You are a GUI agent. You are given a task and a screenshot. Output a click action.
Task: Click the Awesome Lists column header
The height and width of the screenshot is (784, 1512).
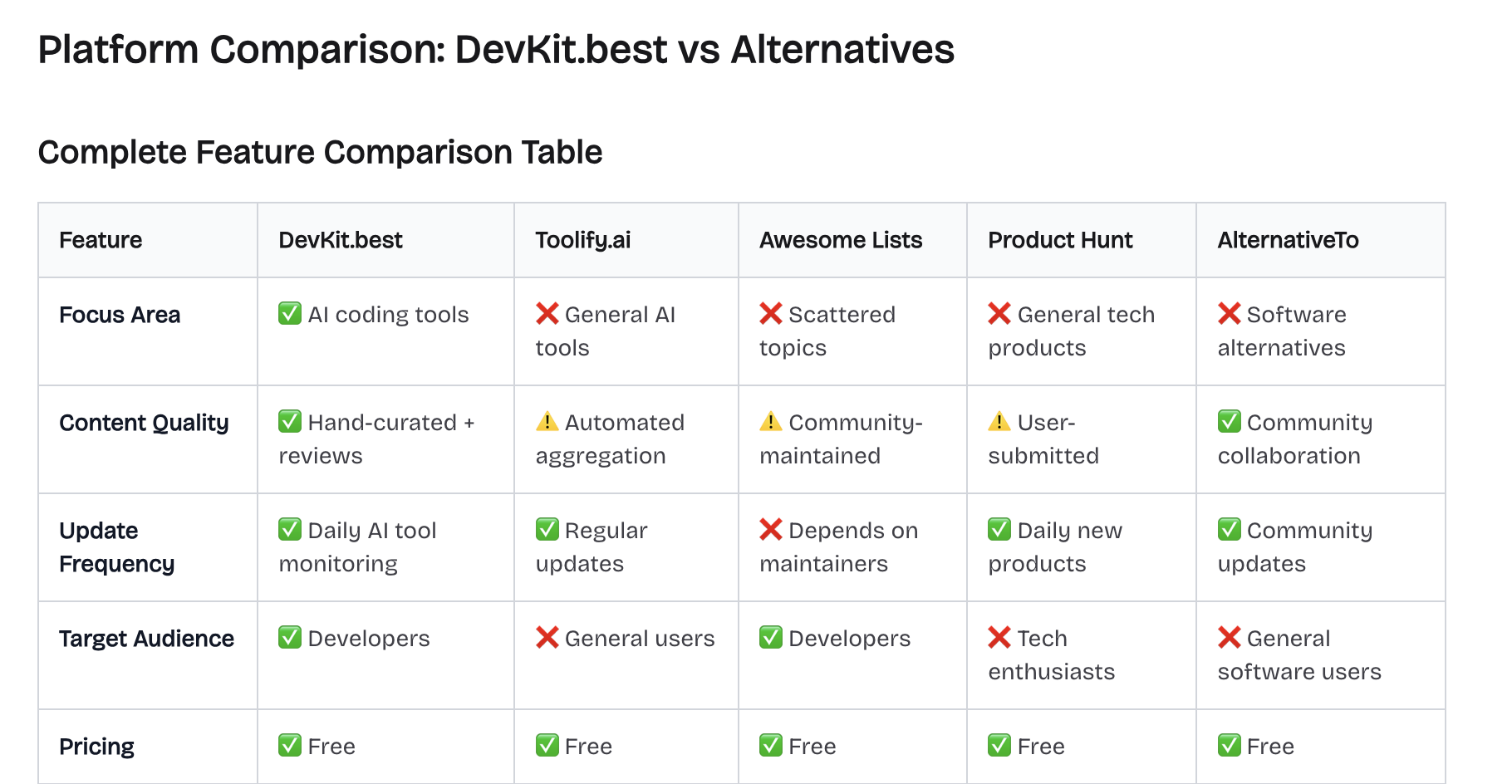841,240
